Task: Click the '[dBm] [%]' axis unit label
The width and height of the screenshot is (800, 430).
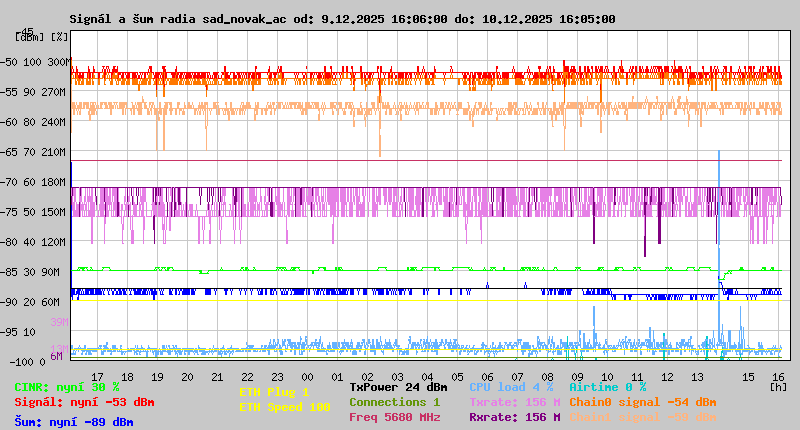Action: pyautogui.click(x=42, y=37)
